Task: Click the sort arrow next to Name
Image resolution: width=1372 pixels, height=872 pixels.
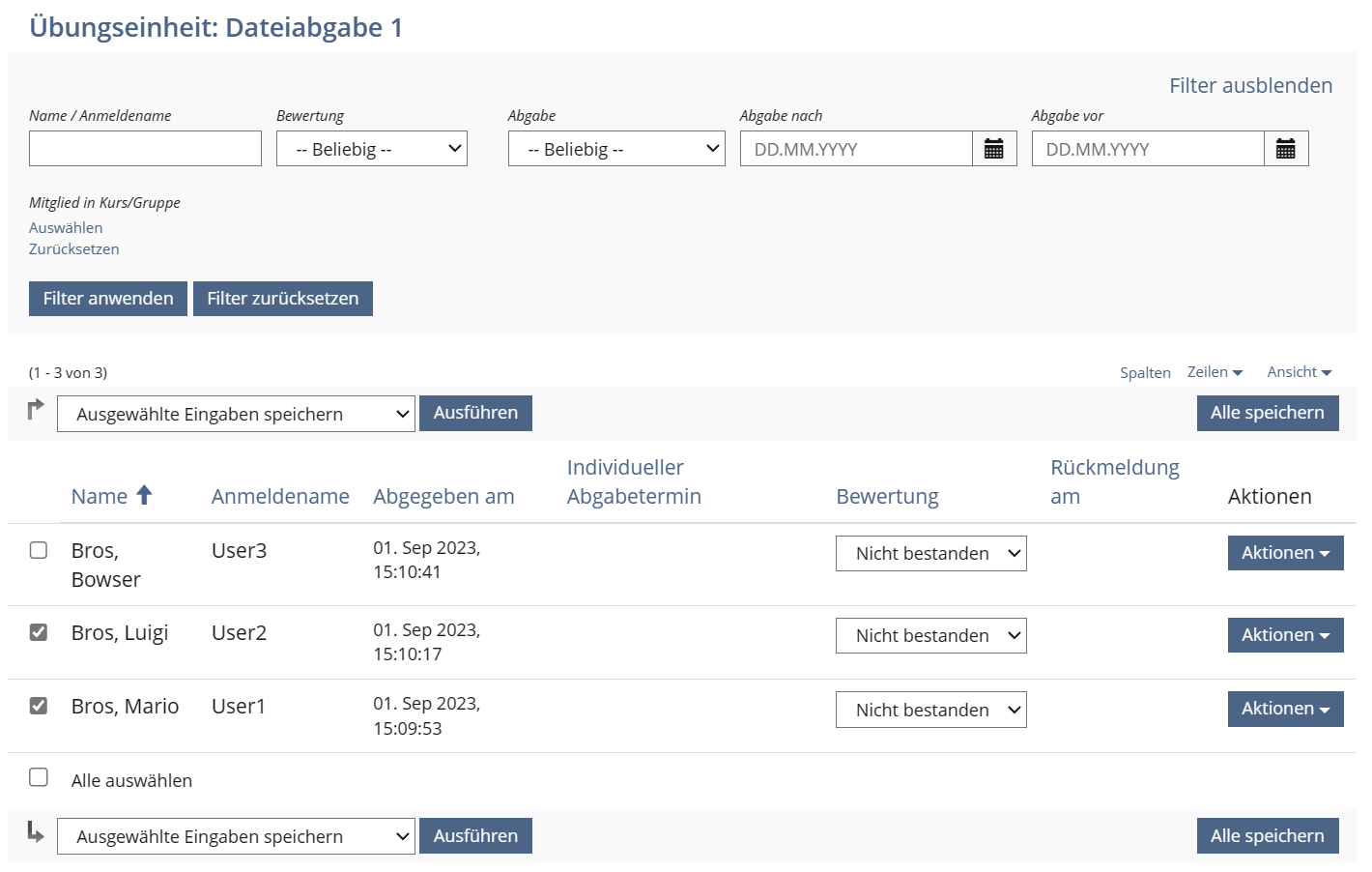Action: pyautogui.click(x=144, y=495)
